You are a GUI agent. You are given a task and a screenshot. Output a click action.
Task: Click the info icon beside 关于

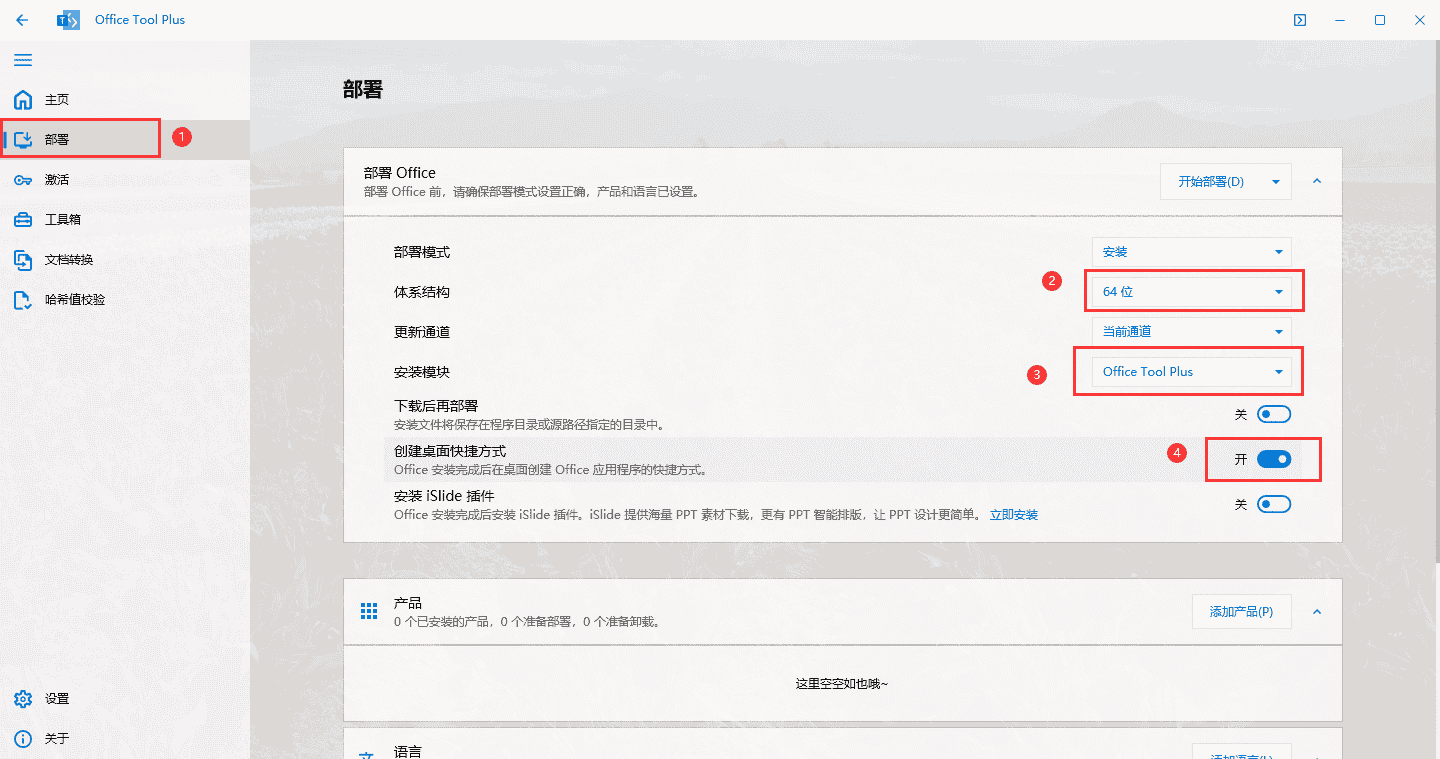pyautogui.click(x=23, y=739)
